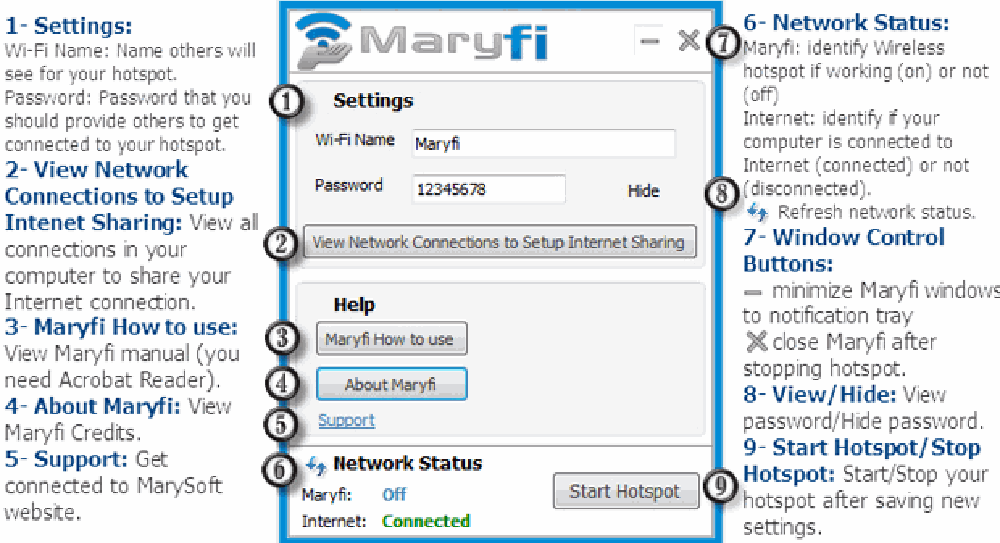
Task: Click '3- Maryfi How to use:' description heading
Action: click(121, 327)
